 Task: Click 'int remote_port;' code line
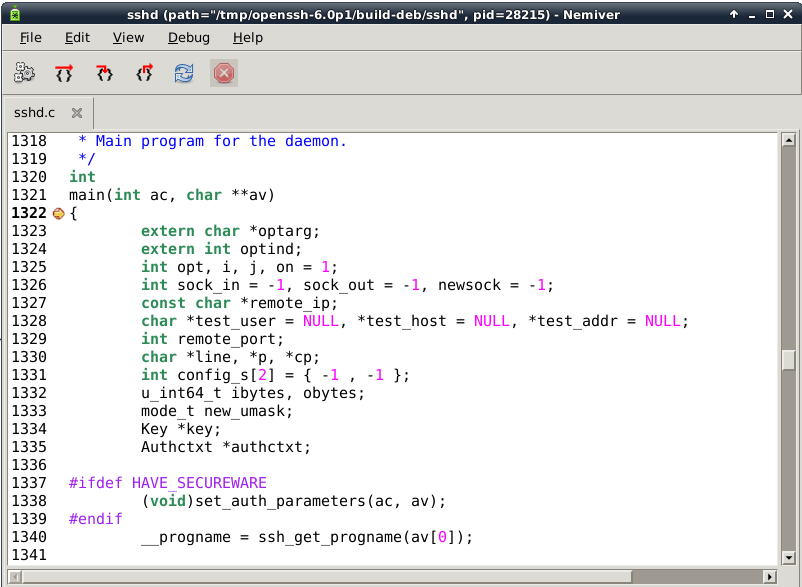[212, 339]
